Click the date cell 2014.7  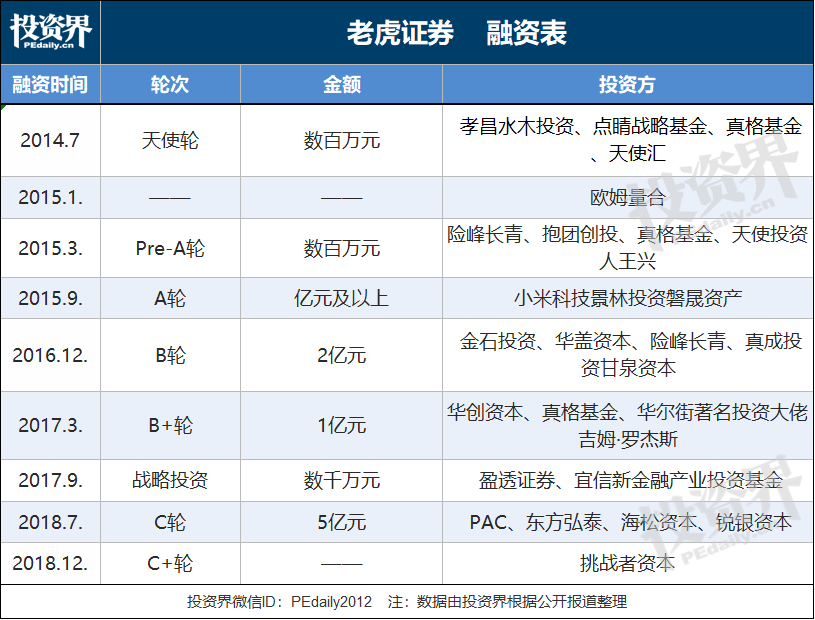[x=50, y=140]
